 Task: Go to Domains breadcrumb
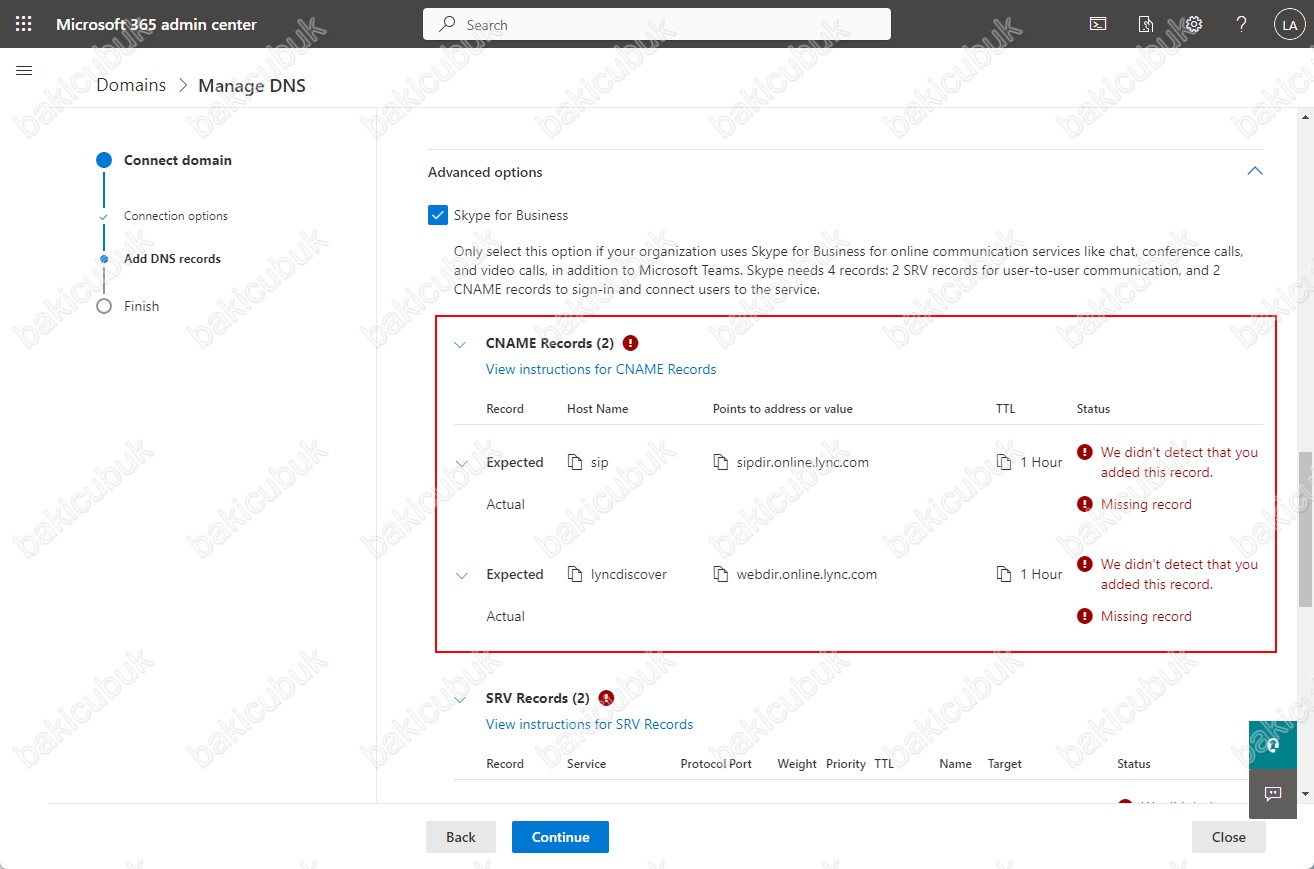coord(131,85)
